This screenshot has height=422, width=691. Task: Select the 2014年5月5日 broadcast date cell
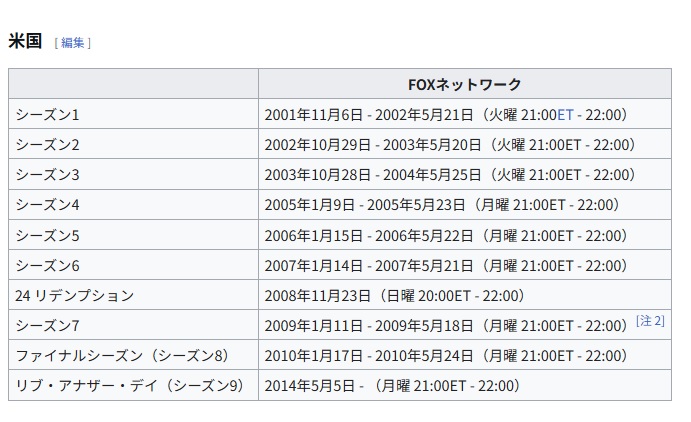392,385
